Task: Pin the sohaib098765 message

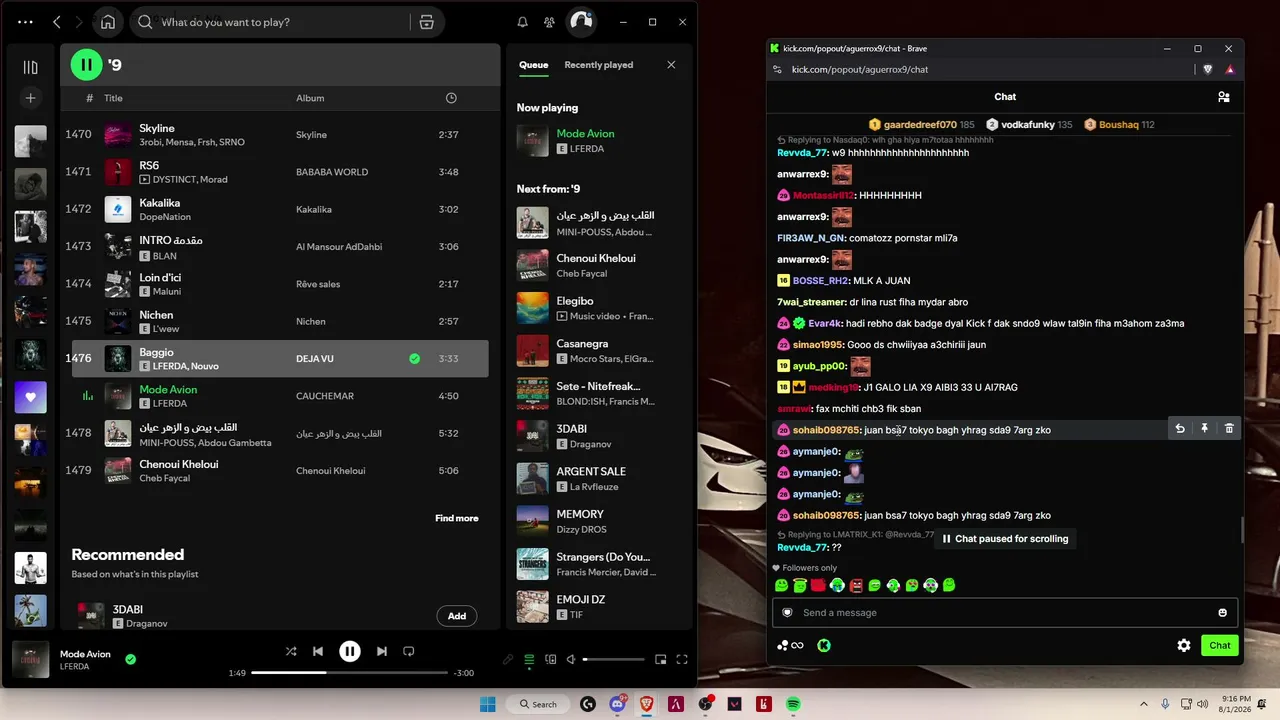Action: [1204, 429]
